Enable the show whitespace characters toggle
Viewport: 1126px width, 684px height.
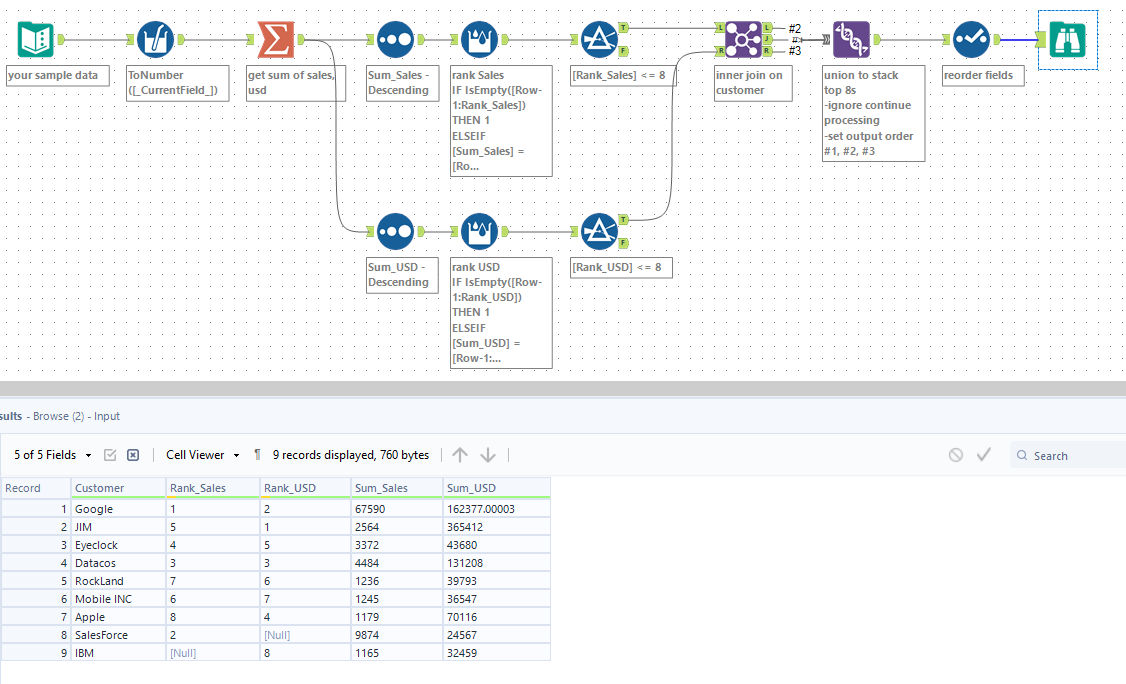pos(257,455)
